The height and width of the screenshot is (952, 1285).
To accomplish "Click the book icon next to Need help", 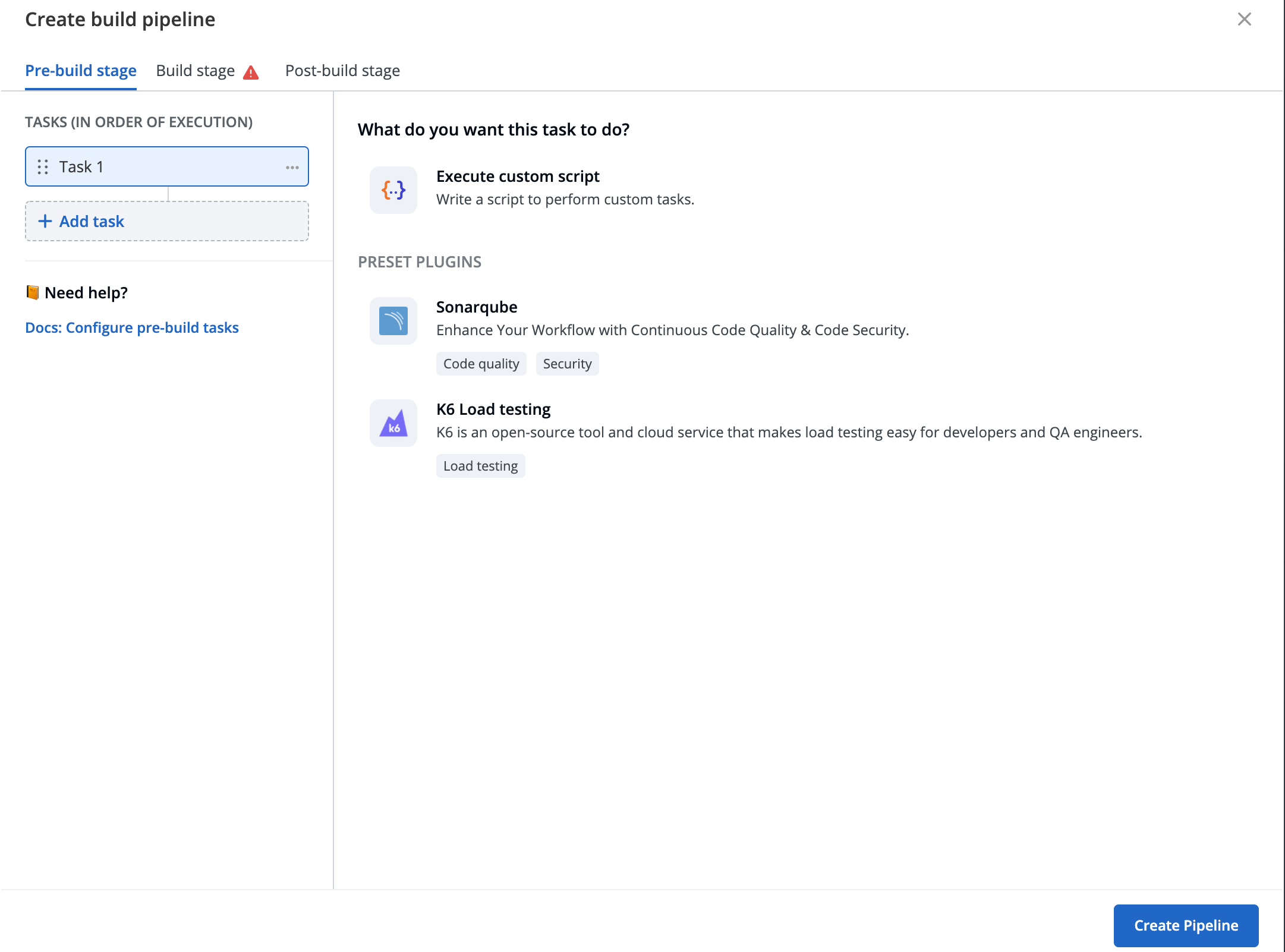I will click(33, 292).
